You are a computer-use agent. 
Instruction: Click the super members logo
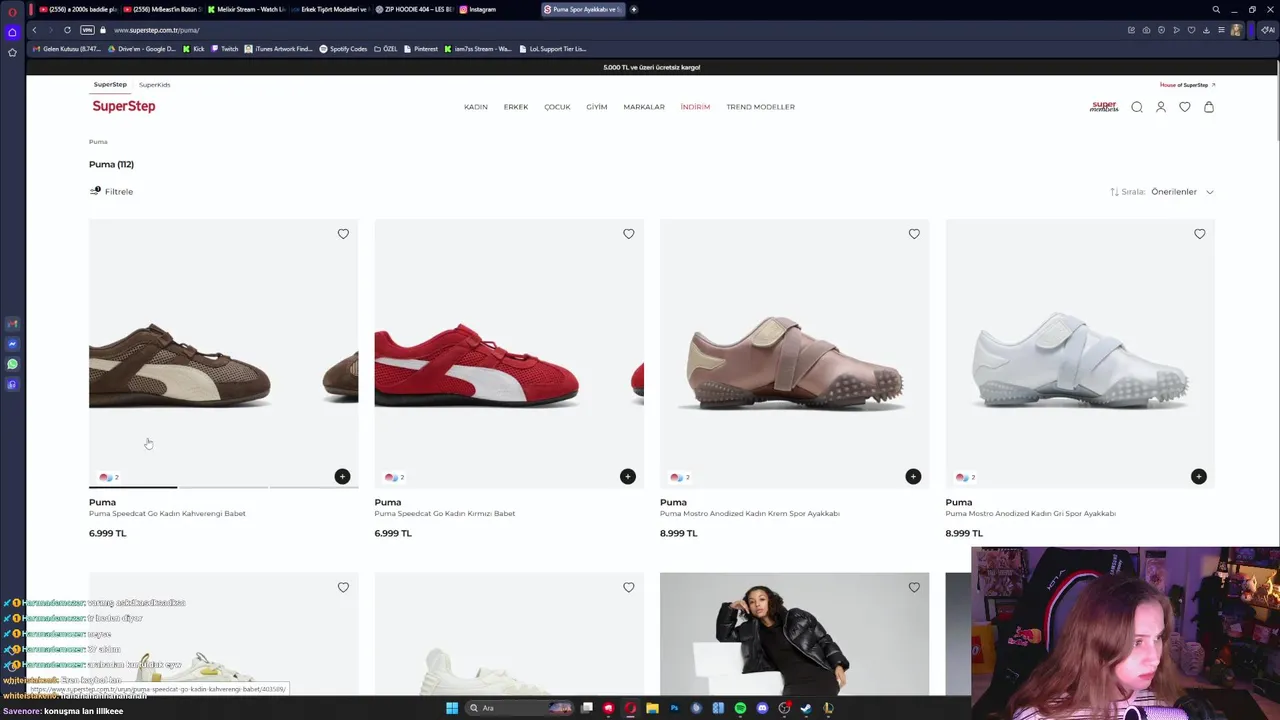(x=1104, y=106)
